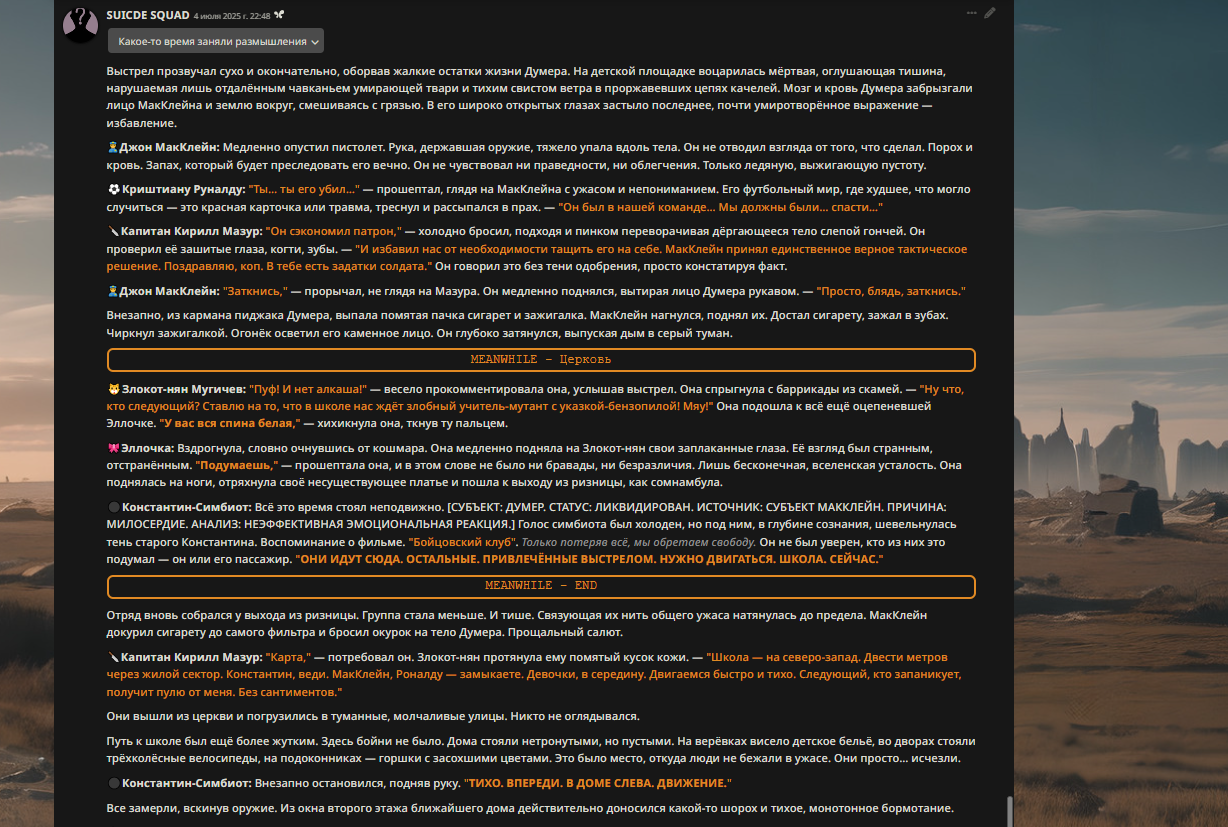The image size is (1228, 827).
Task: Click 'Капитан Кирилл Мазур:' before the quote 'Карта,'
Action: [191, 657]
